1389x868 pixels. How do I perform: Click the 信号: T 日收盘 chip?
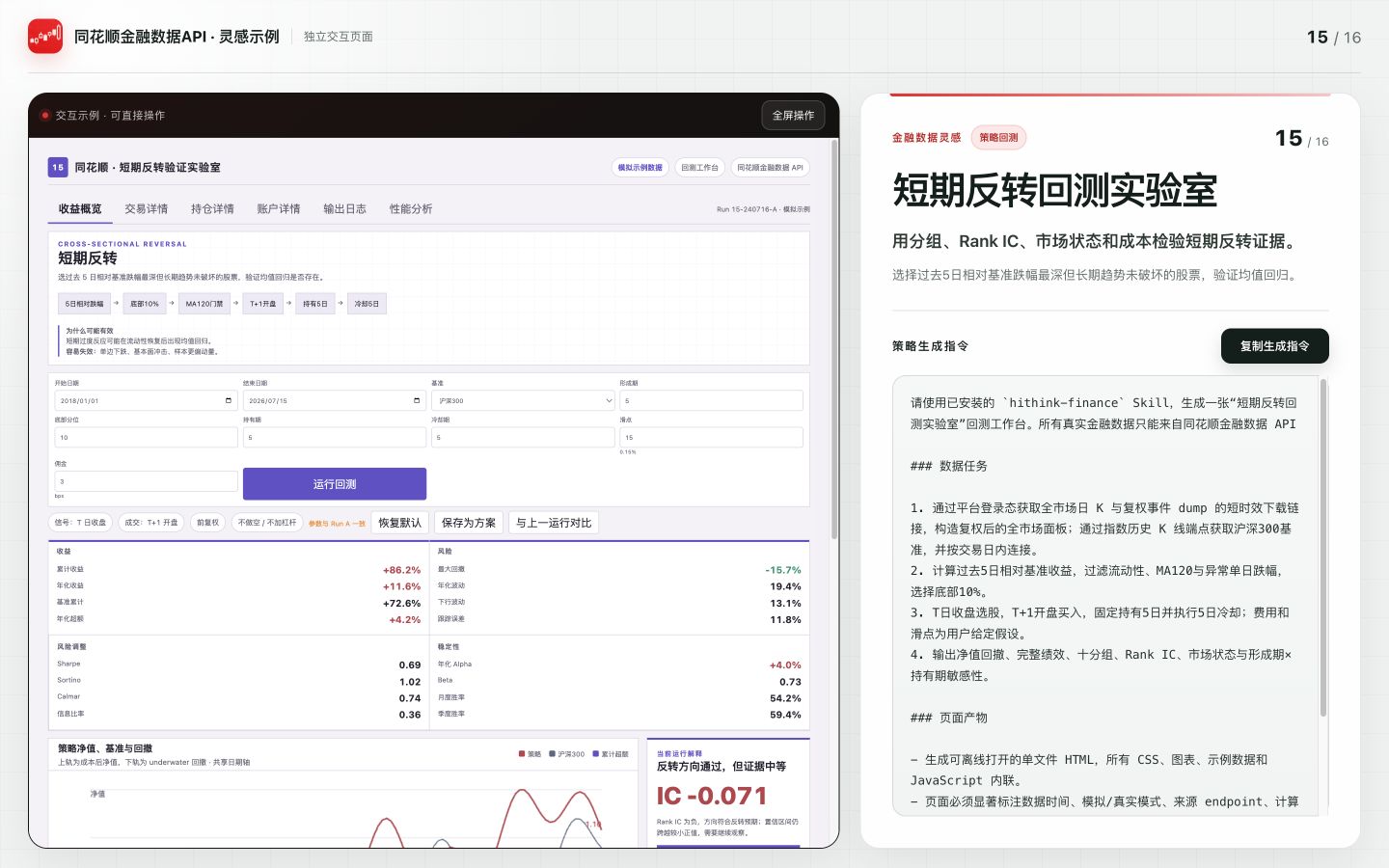(80, 523)
